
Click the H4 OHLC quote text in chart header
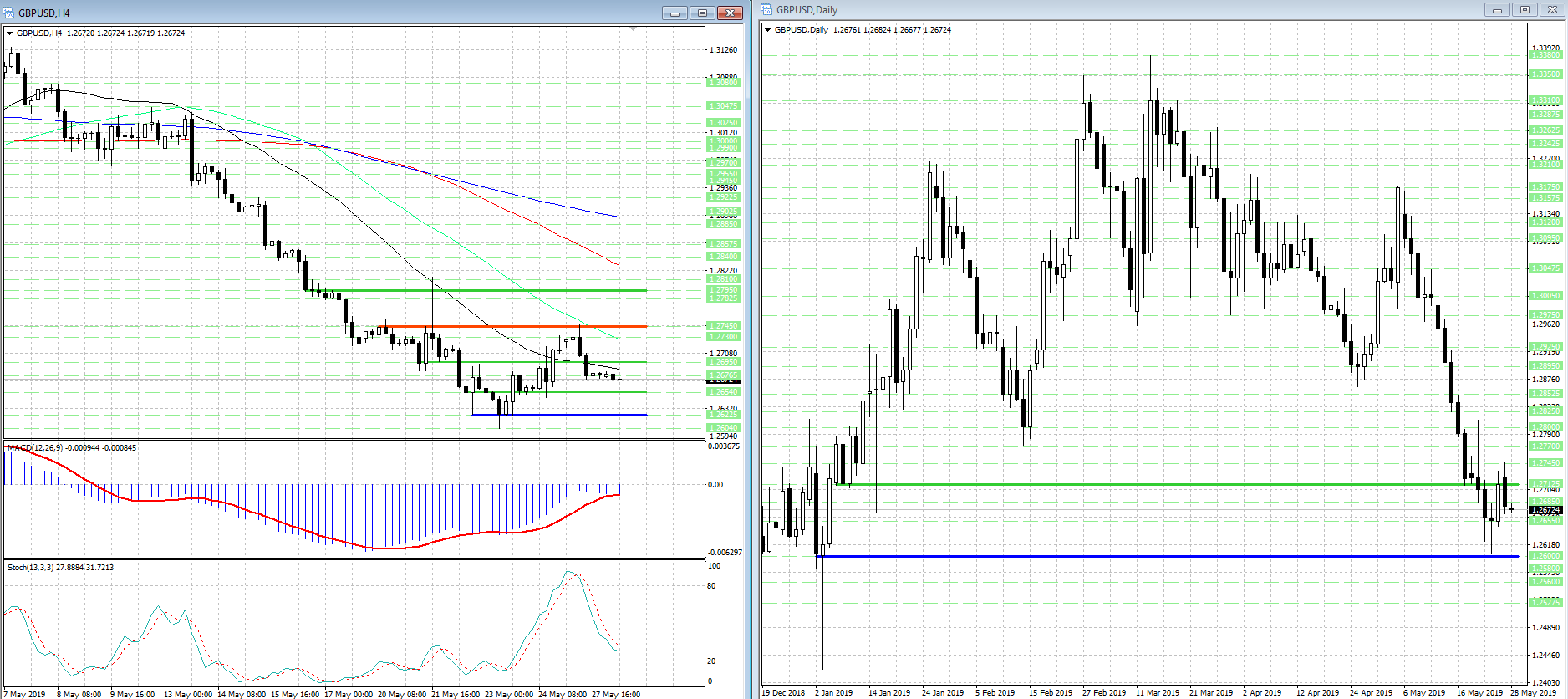[x=126, y=33]
